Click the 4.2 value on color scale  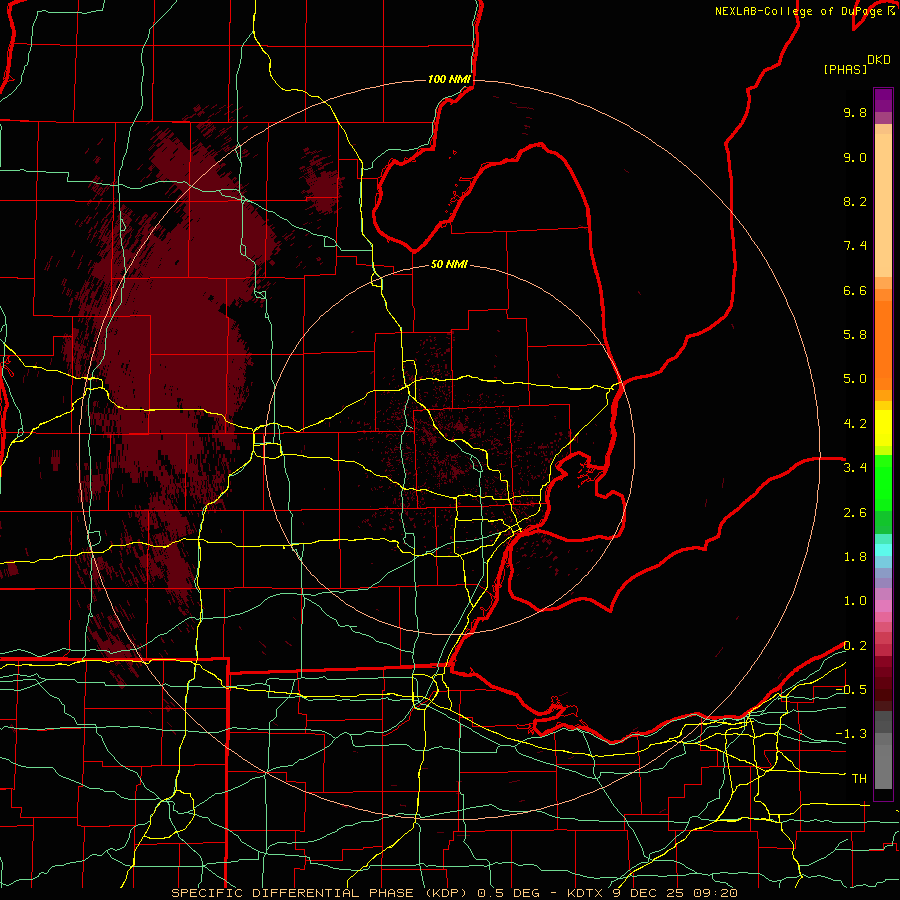855,424
